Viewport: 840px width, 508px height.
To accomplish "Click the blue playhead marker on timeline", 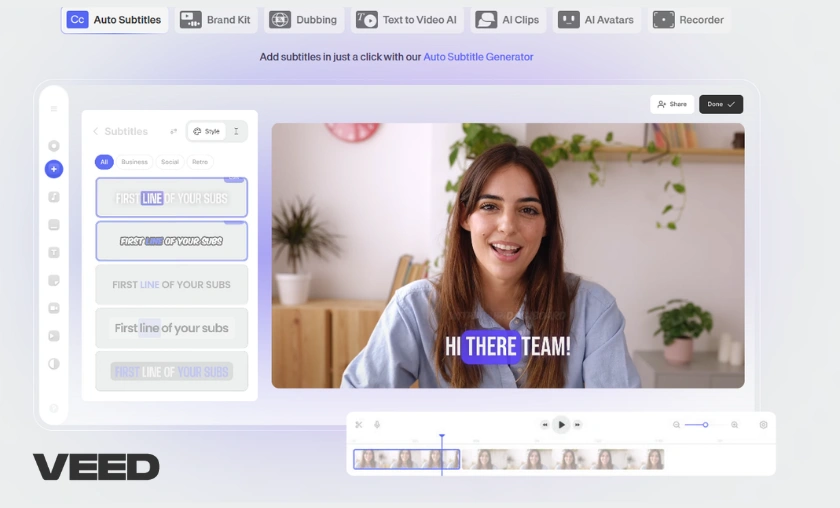I will pos(442,437).
